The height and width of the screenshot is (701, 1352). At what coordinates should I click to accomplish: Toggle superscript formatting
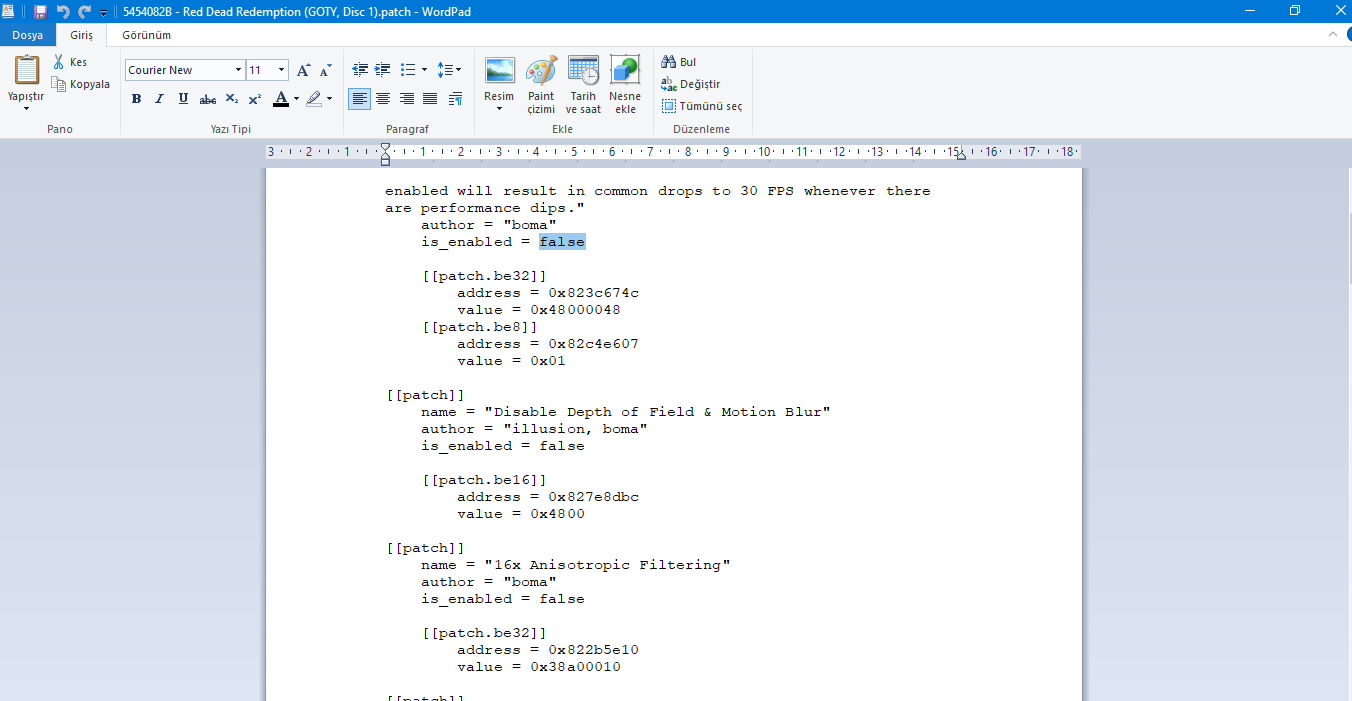pos(255,99)
